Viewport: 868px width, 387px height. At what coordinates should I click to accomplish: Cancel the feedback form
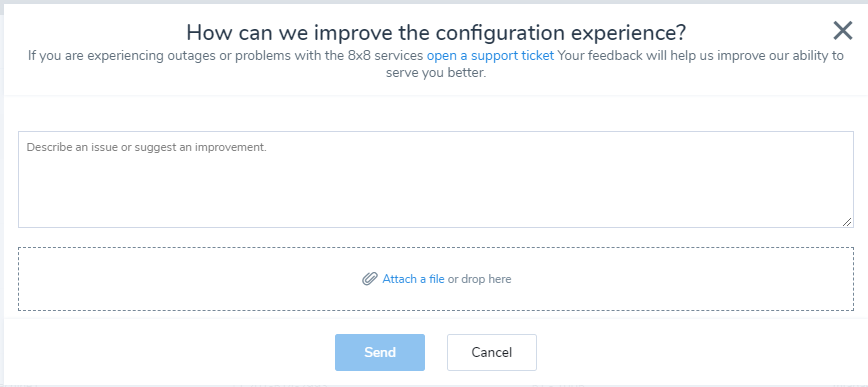coord(492,352)
